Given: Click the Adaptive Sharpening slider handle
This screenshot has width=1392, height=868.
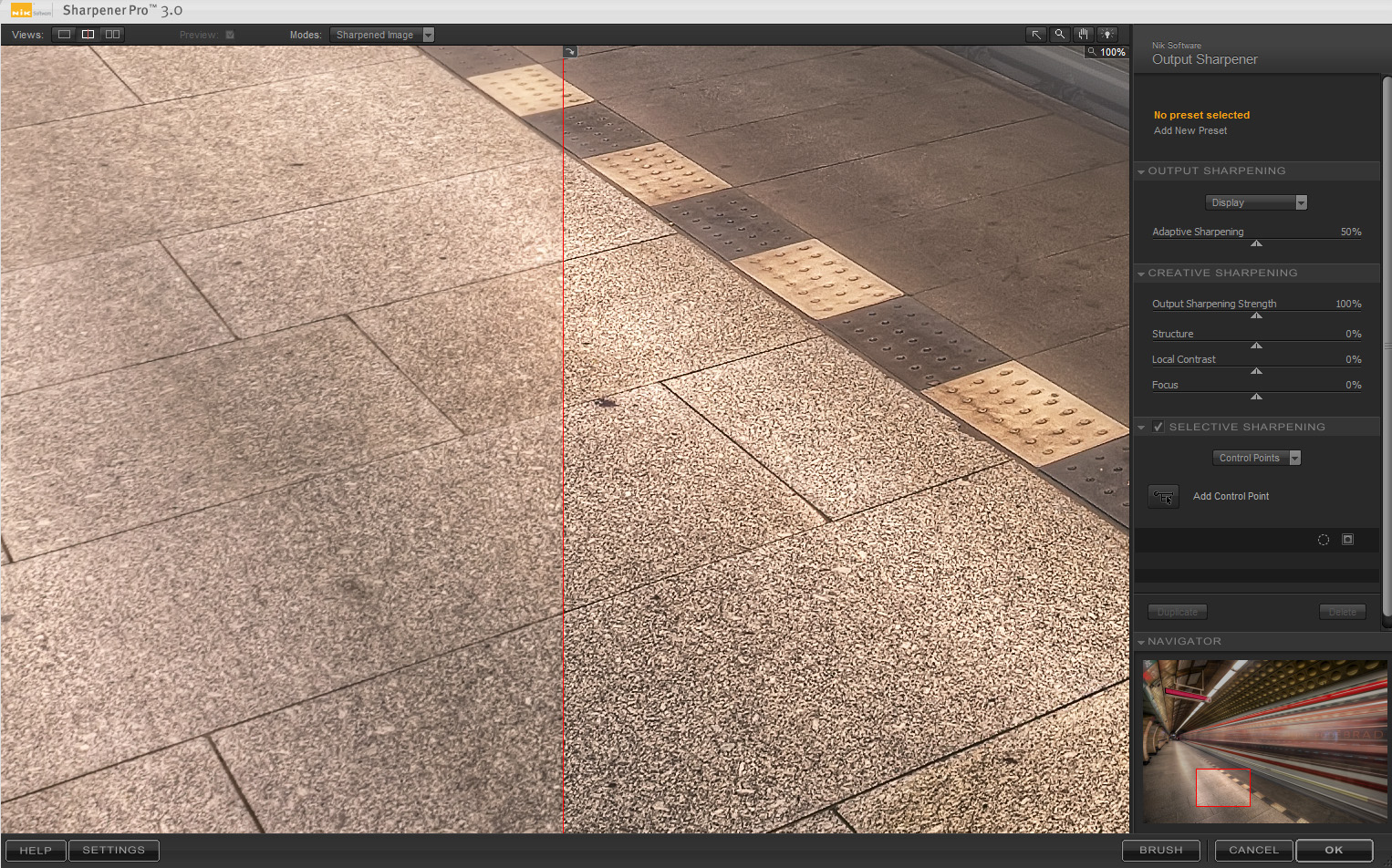Looking at the screenshot, I should click(1256, 243).
